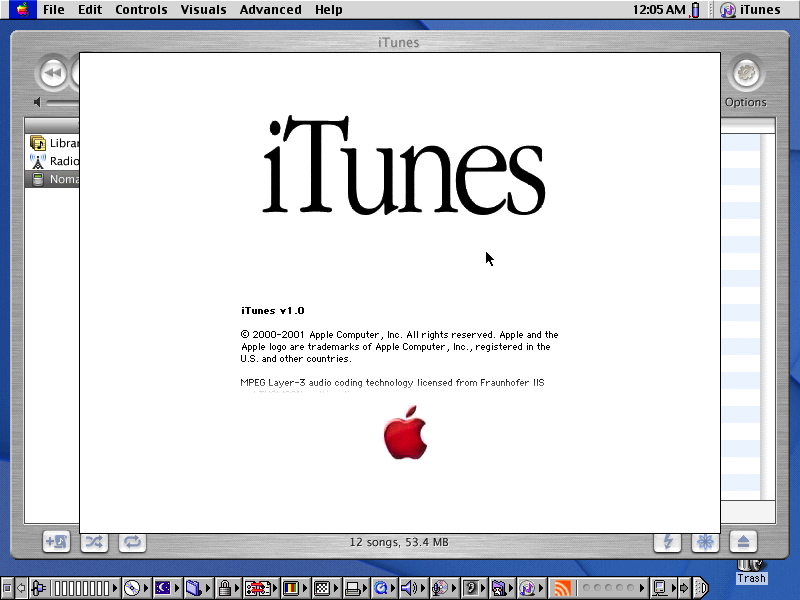Toggle repeat playback
Screen dimensions: 800x600
click(132, 541)
